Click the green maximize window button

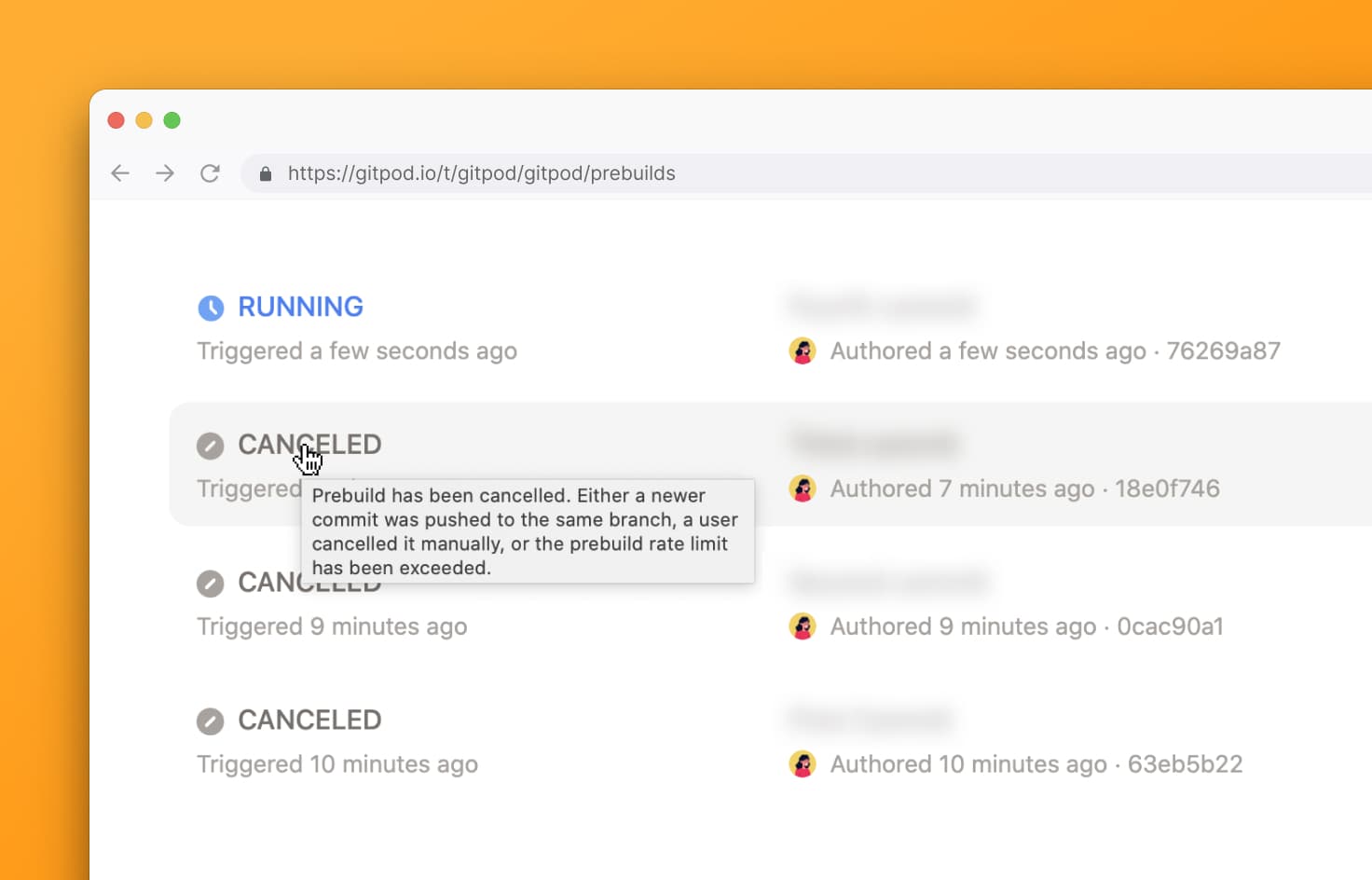click(172, 120)
